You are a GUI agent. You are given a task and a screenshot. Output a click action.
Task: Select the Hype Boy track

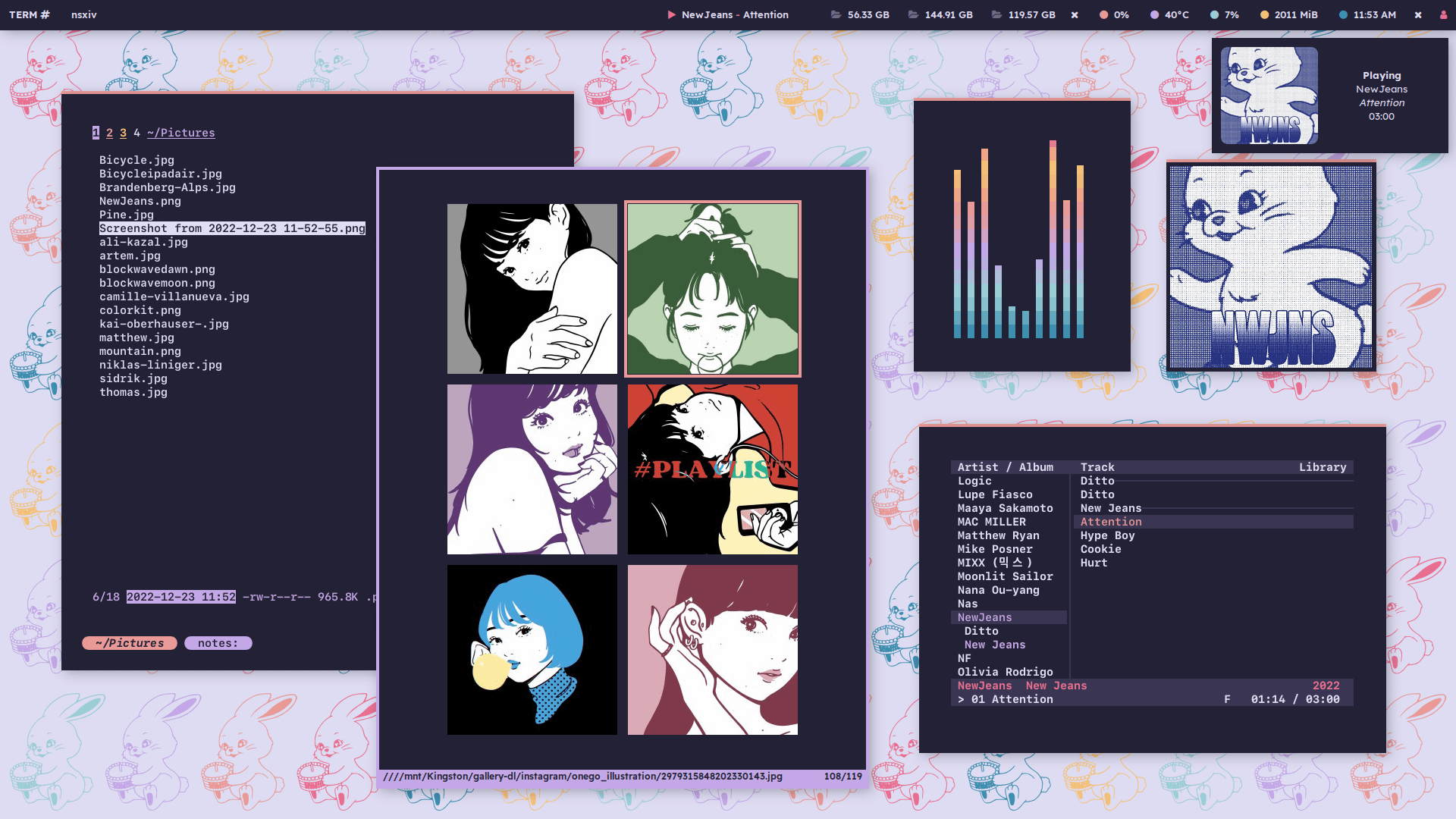(x=1107, y=535)
